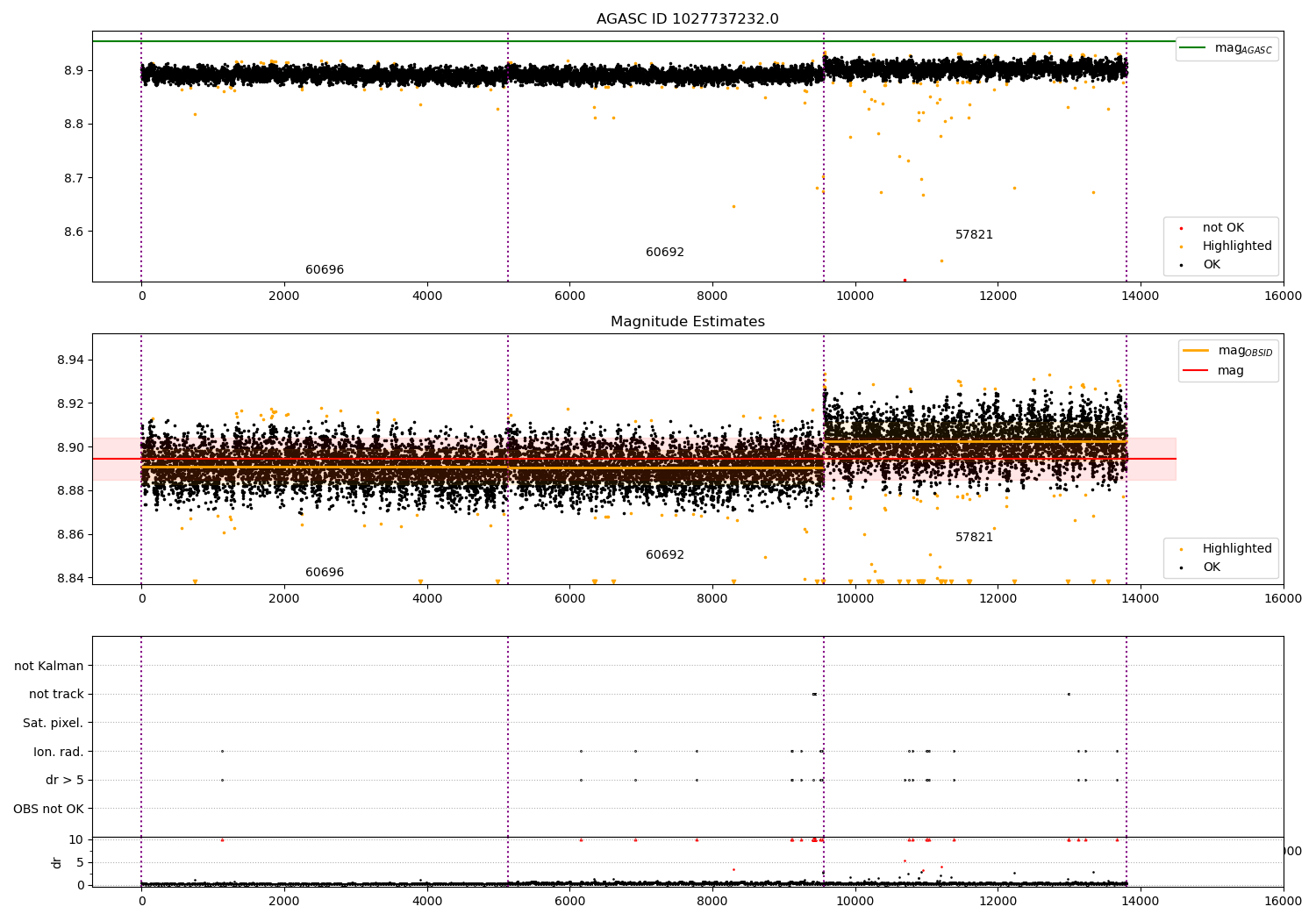Click x-axis tick 14000 under AGASC ID plot

click(1141, 296)
